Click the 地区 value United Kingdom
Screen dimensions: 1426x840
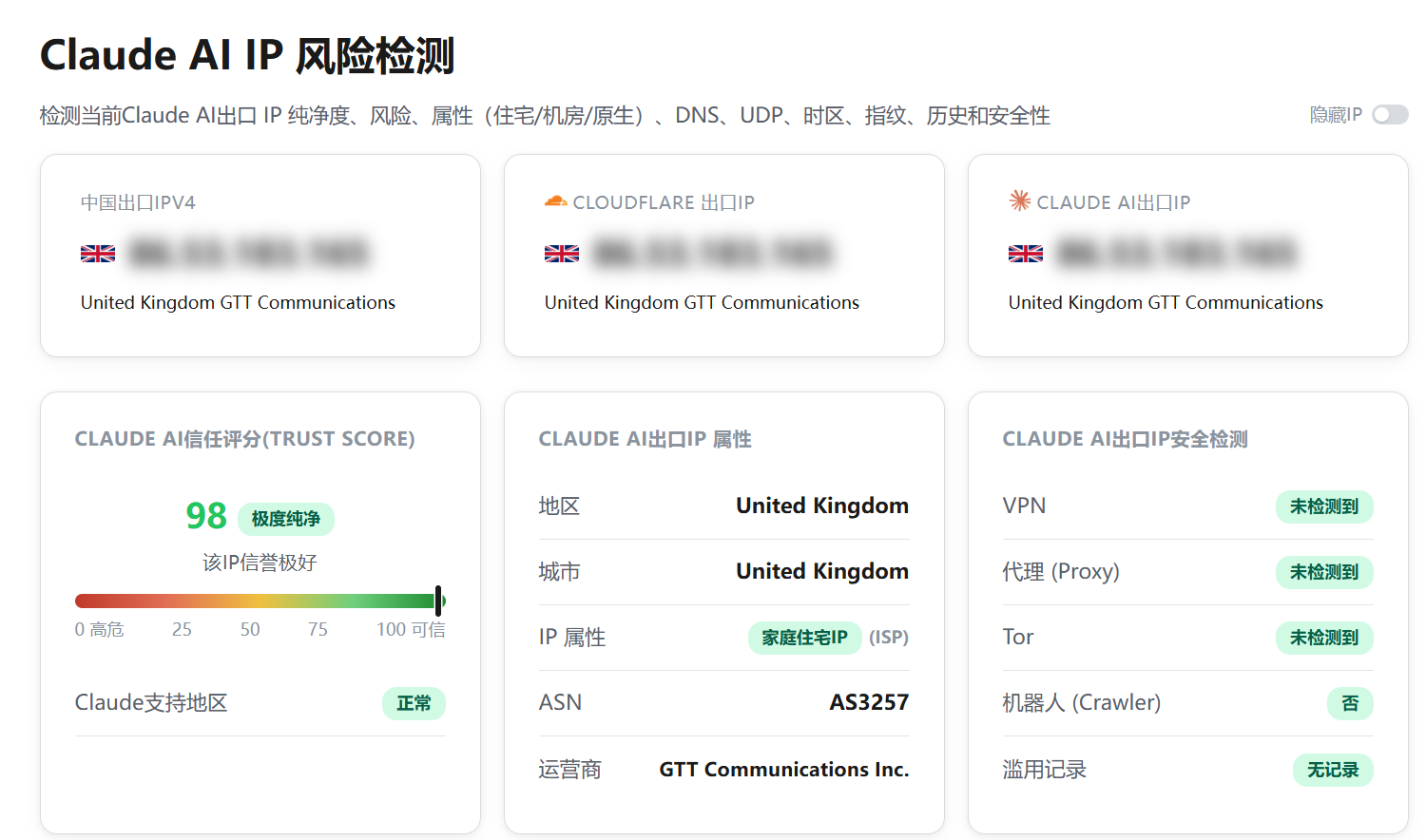[x=822, y=506]
